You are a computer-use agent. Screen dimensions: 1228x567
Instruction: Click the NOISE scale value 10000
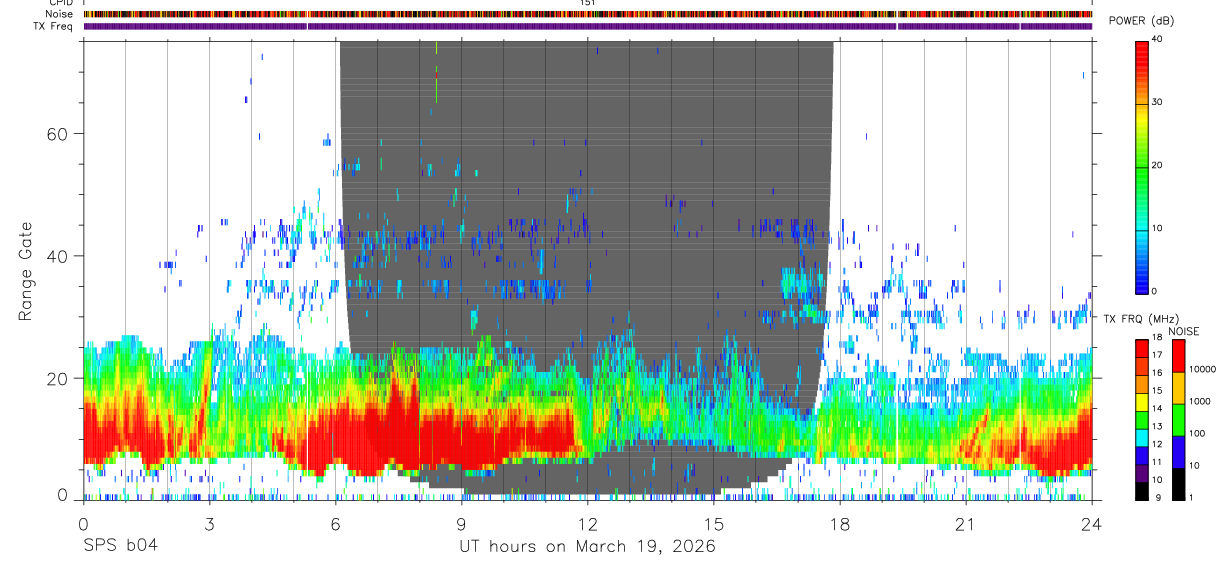[1203, 369]
